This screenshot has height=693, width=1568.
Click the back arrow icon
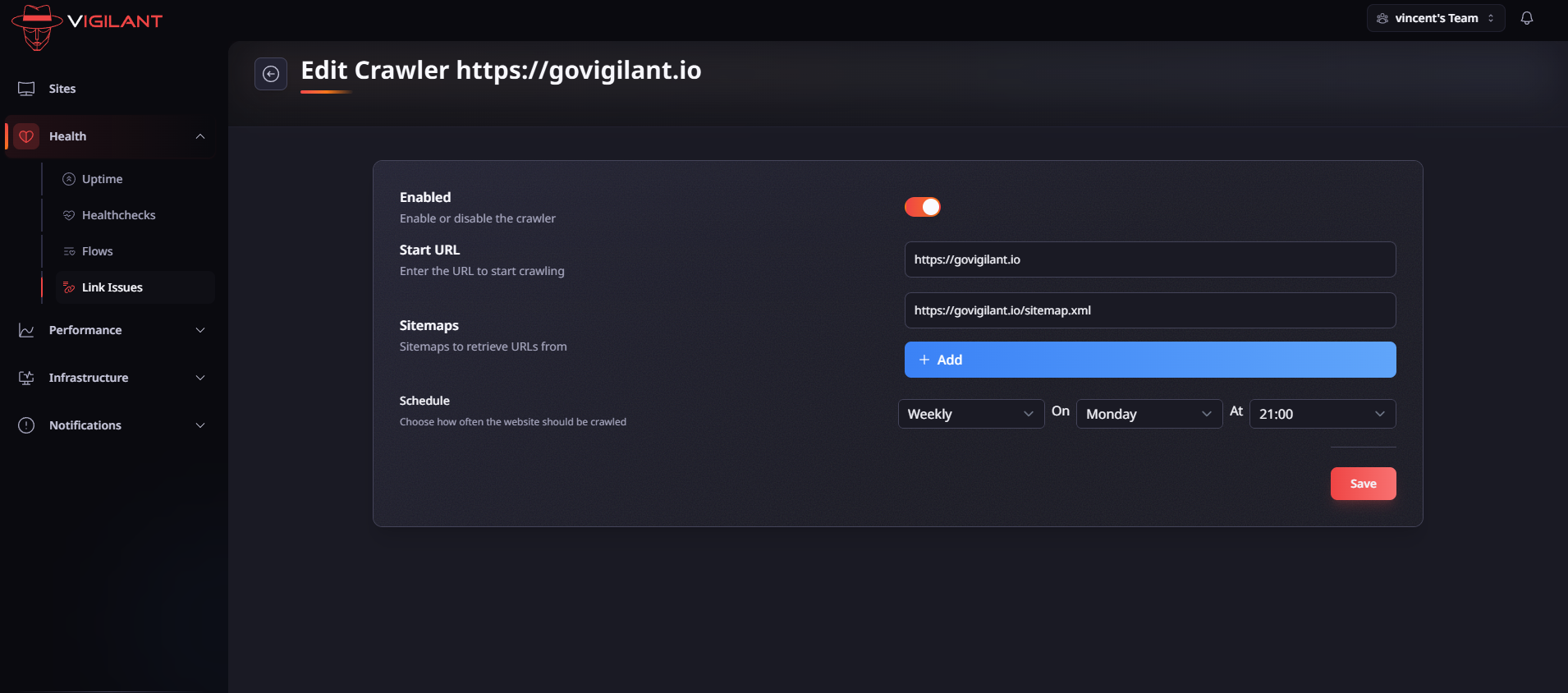[271, 74]
